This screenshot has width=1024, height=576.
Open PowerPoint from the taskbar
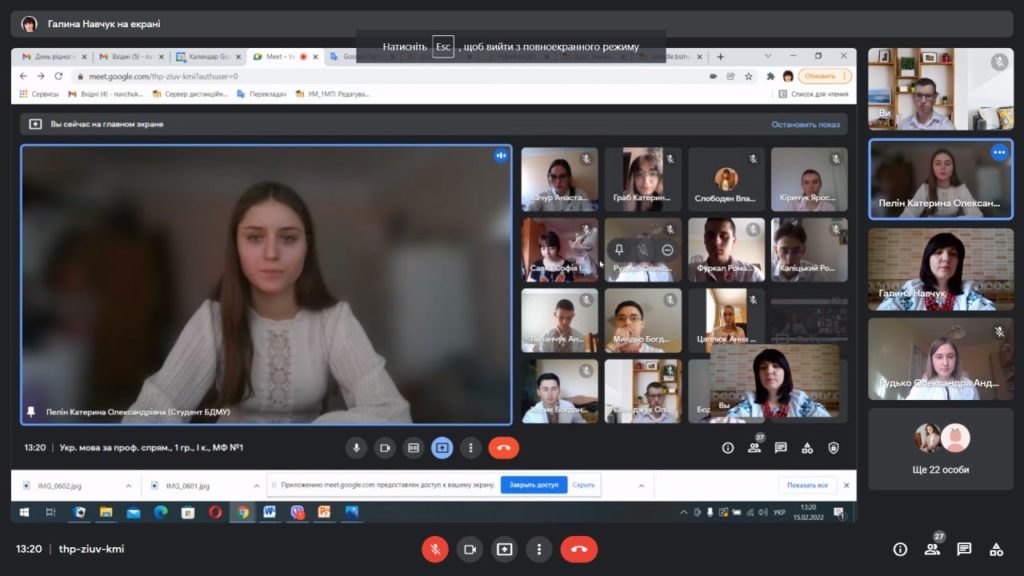324,513
